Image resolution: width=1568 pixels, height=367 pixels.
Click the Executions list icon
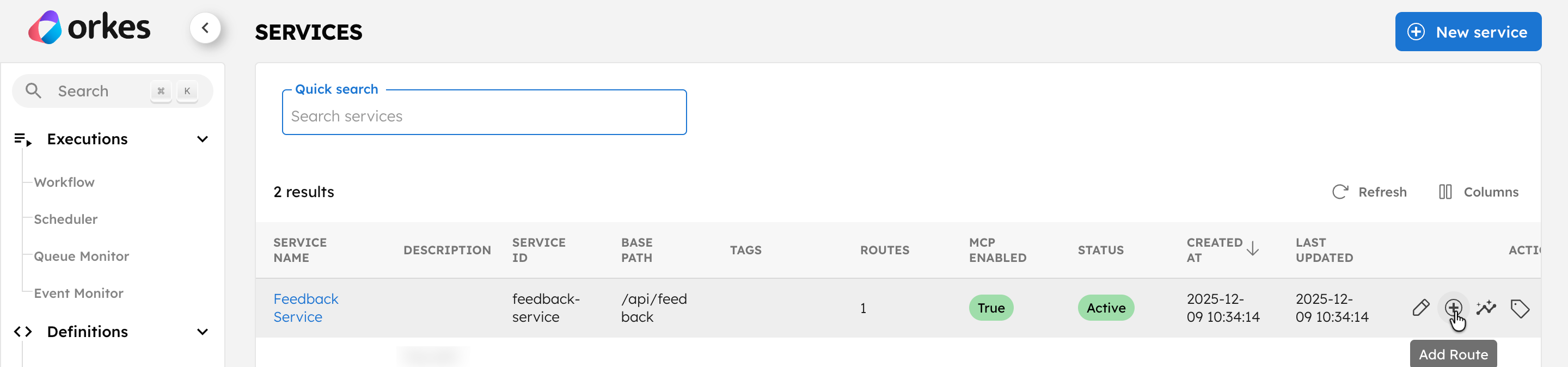click(22, 139)
